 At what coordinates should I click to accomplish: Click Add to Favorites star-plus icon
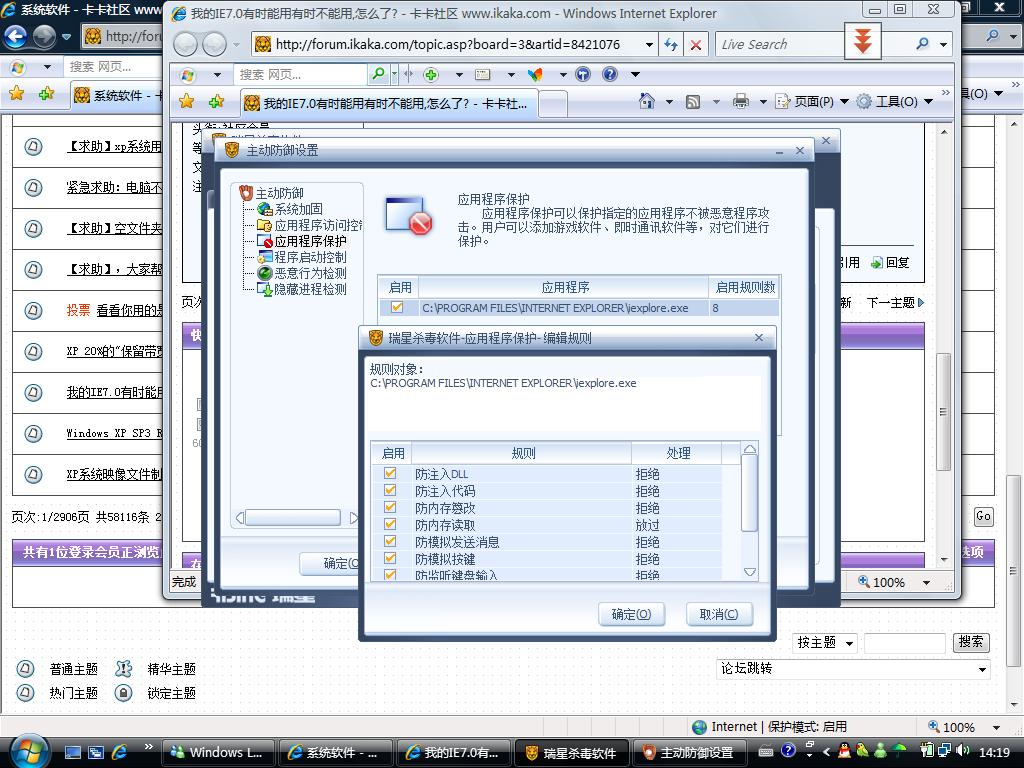point(216,101)
